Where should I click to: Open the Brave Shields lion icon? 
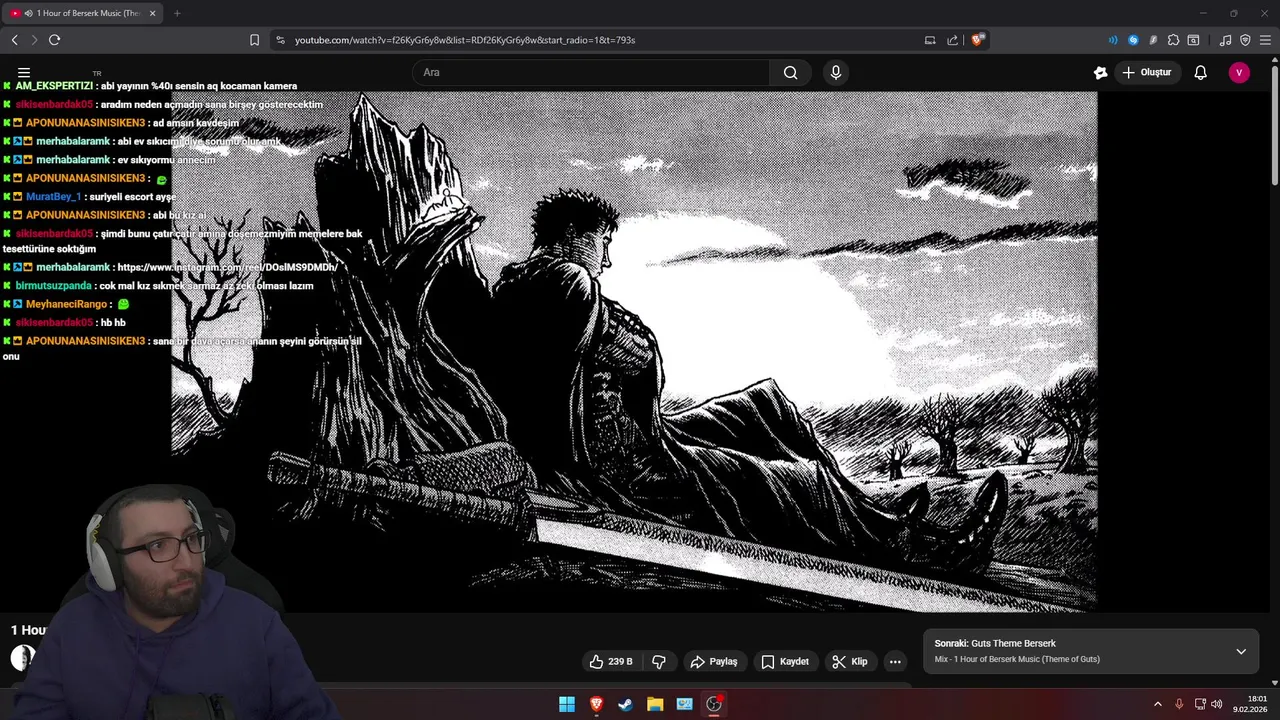(x=977, y=40)
